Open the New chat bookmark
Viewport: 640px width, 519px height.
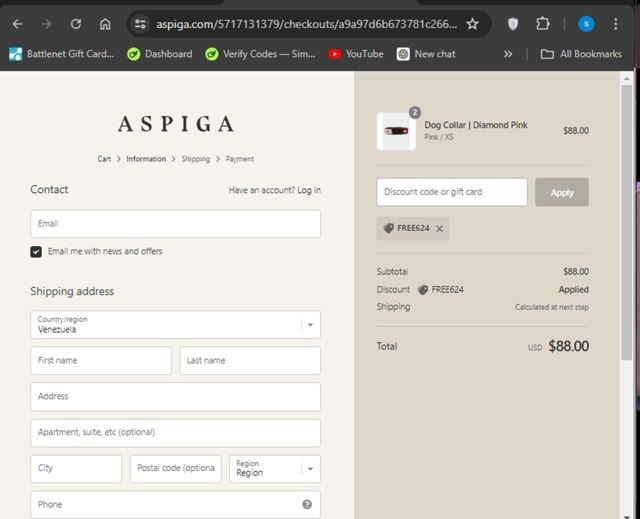click(426, 54)
